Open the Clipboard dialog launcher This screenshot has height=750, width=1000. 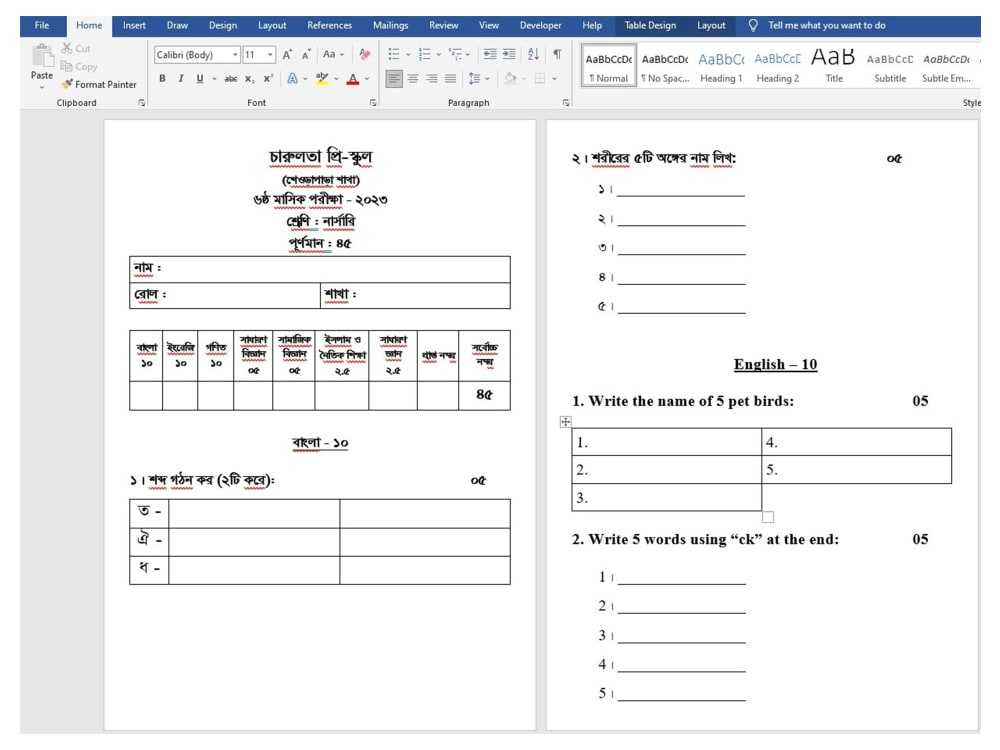pyautogui.click(x=142, y=103)
